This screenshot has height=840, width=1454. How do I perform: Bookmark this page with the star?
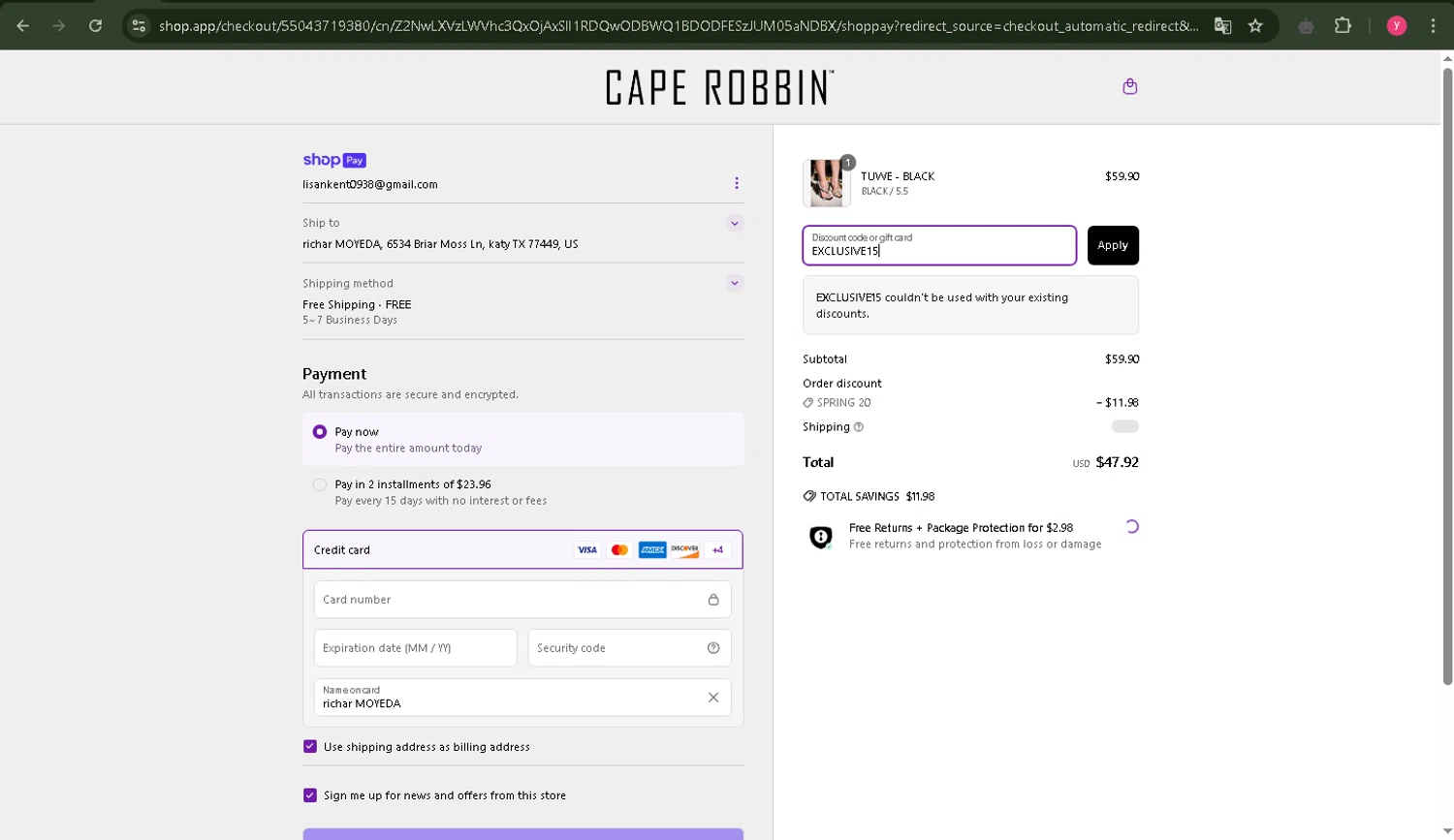pos(1255,26)
